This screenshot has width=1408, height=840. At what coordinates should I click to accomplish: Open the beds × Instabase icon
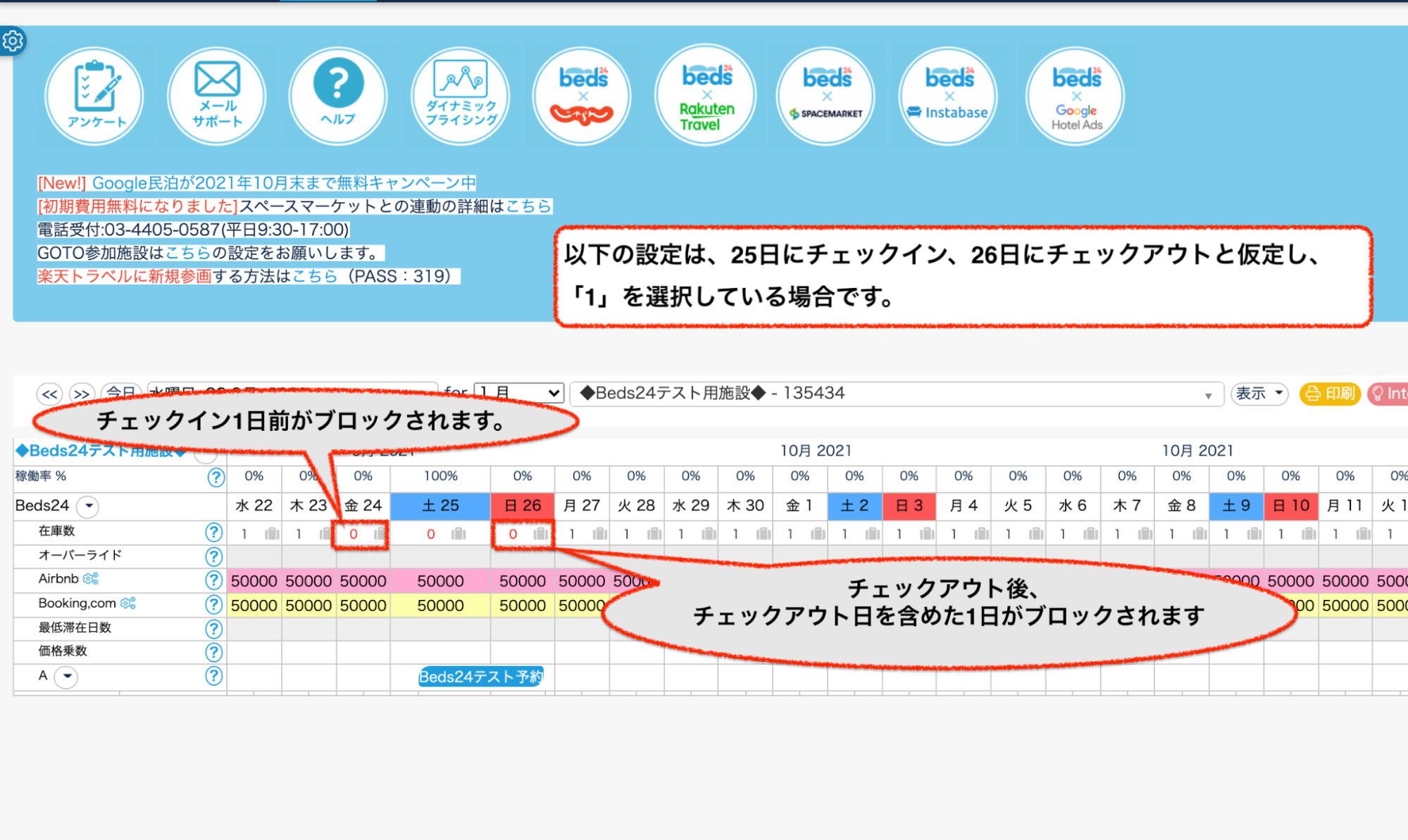click(x=949, y=96)
